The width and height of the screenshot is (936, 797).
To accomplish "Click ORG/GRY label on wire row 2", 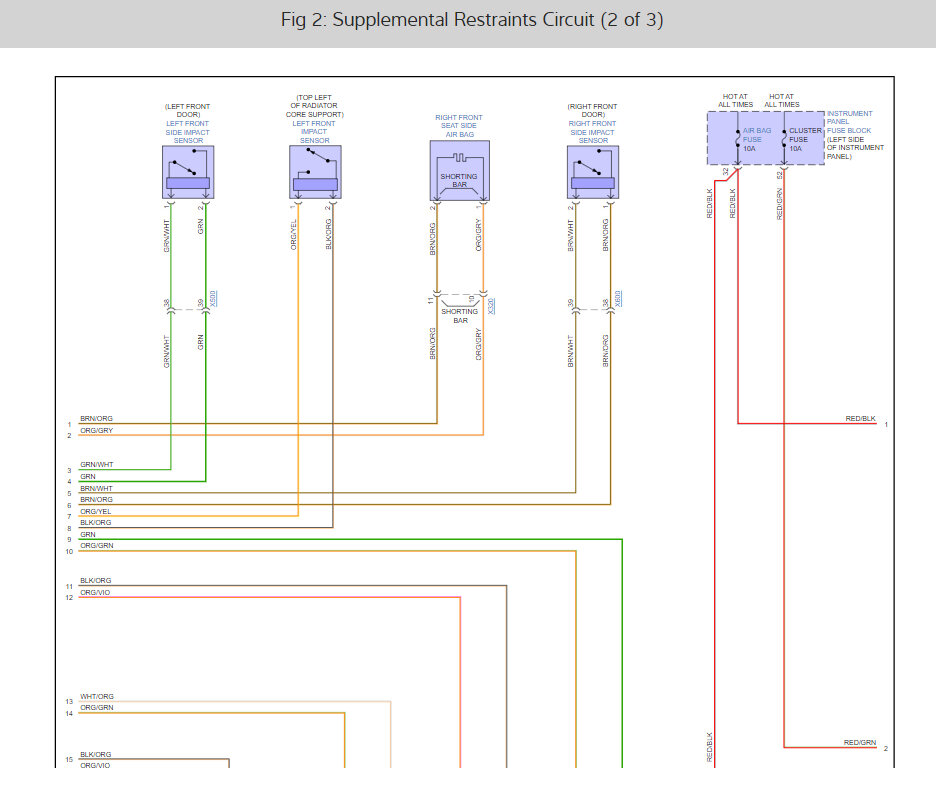I will tap(97, 430).
